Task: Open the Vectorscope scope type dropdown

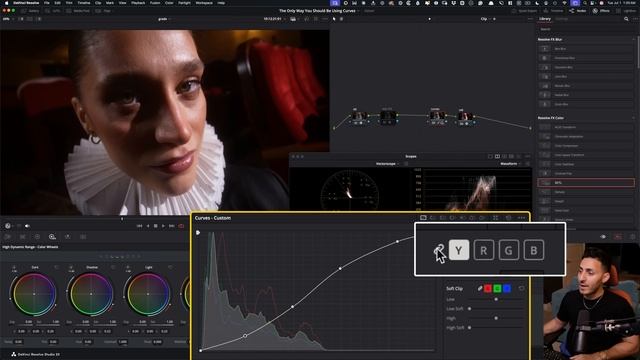Action: (x=387, y=164)
